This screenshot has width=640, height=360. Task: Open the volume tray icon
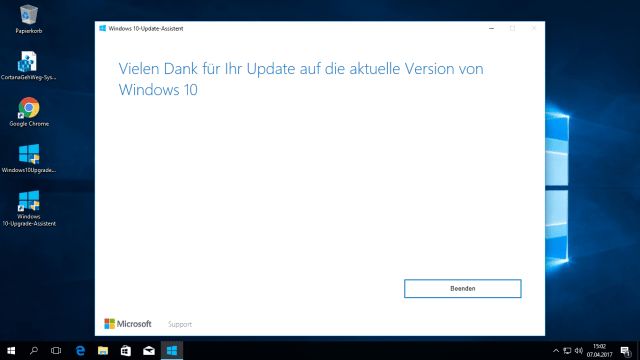579,351
